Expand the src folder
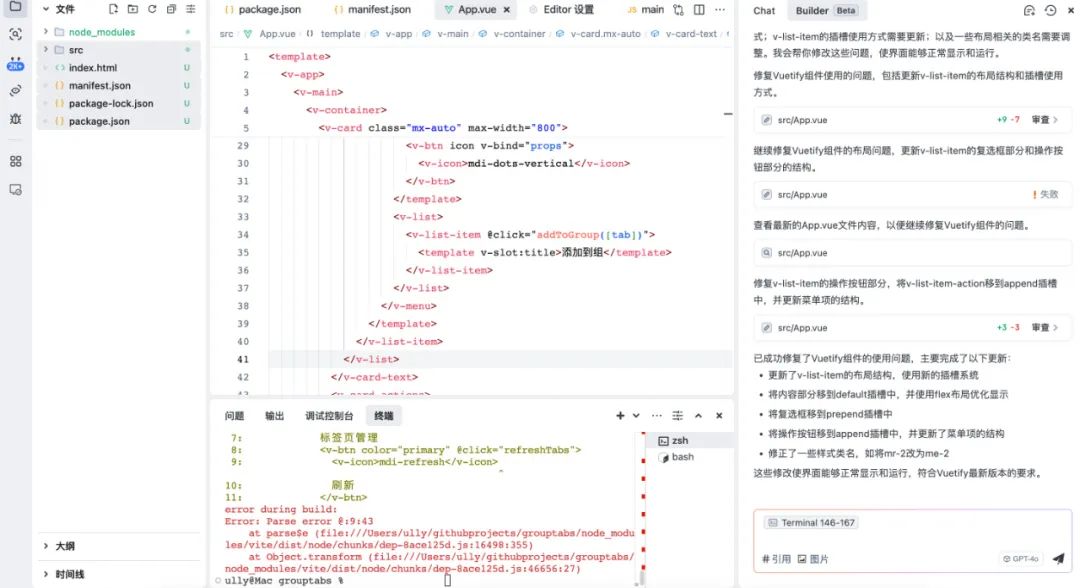This screenshot has height=588, width=1080. 45,50
